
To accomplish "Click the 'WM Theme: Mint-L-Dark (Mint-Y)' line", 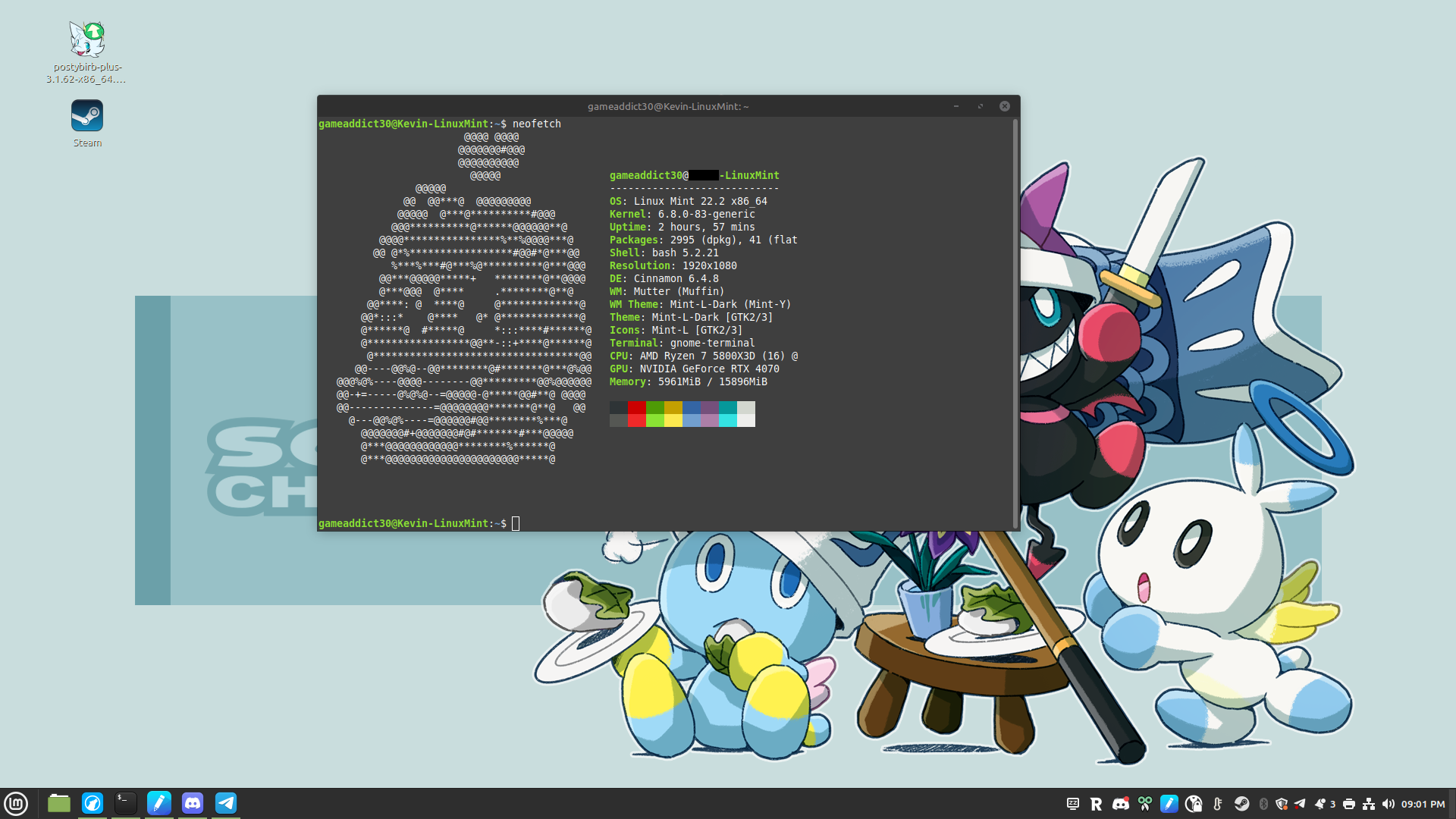I will coord(701,304).
